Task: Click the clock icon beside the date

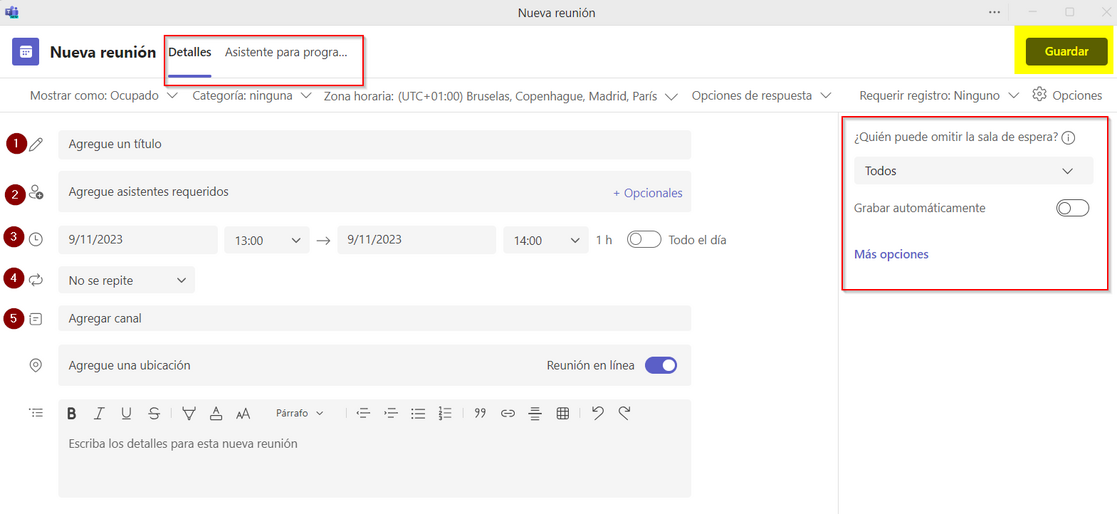Action: point(36,240)
